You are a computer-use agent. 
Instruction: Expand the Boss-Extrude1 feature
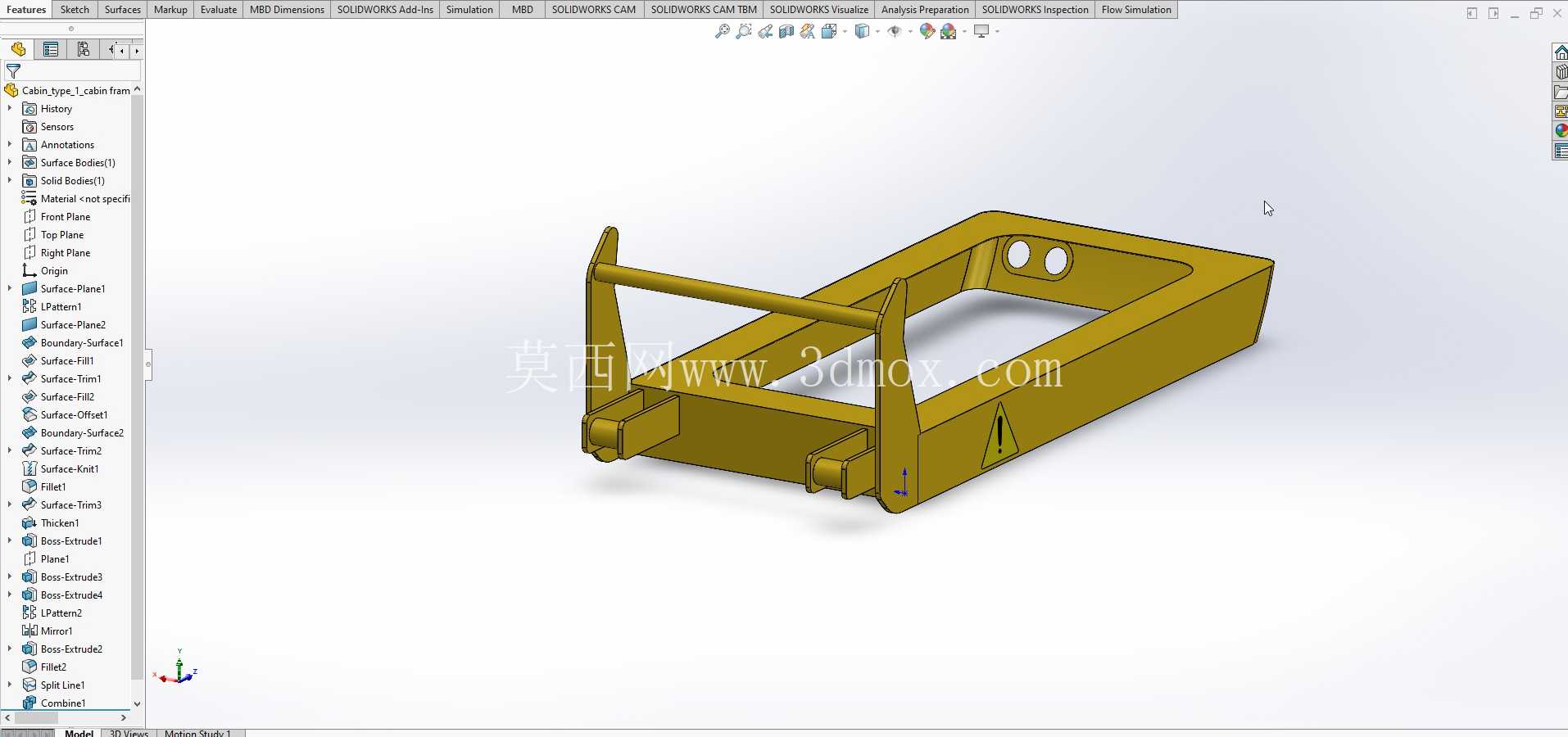(x=10, y=540)
